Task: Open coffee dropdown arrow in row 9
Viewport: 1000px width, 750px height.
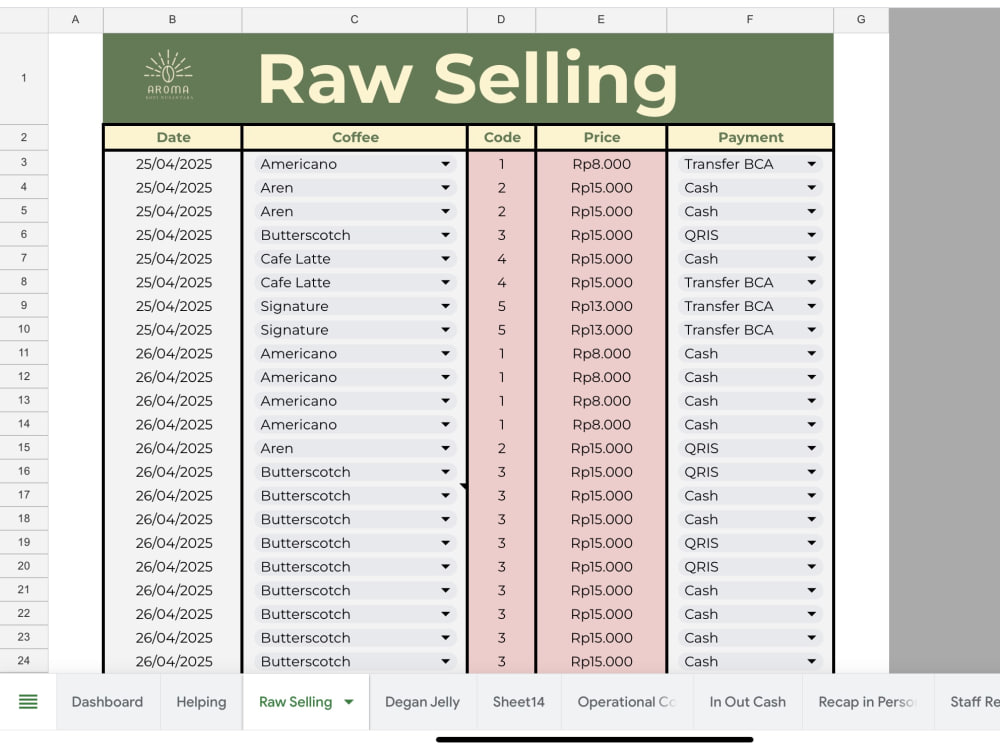Action: tap(445, 306)
